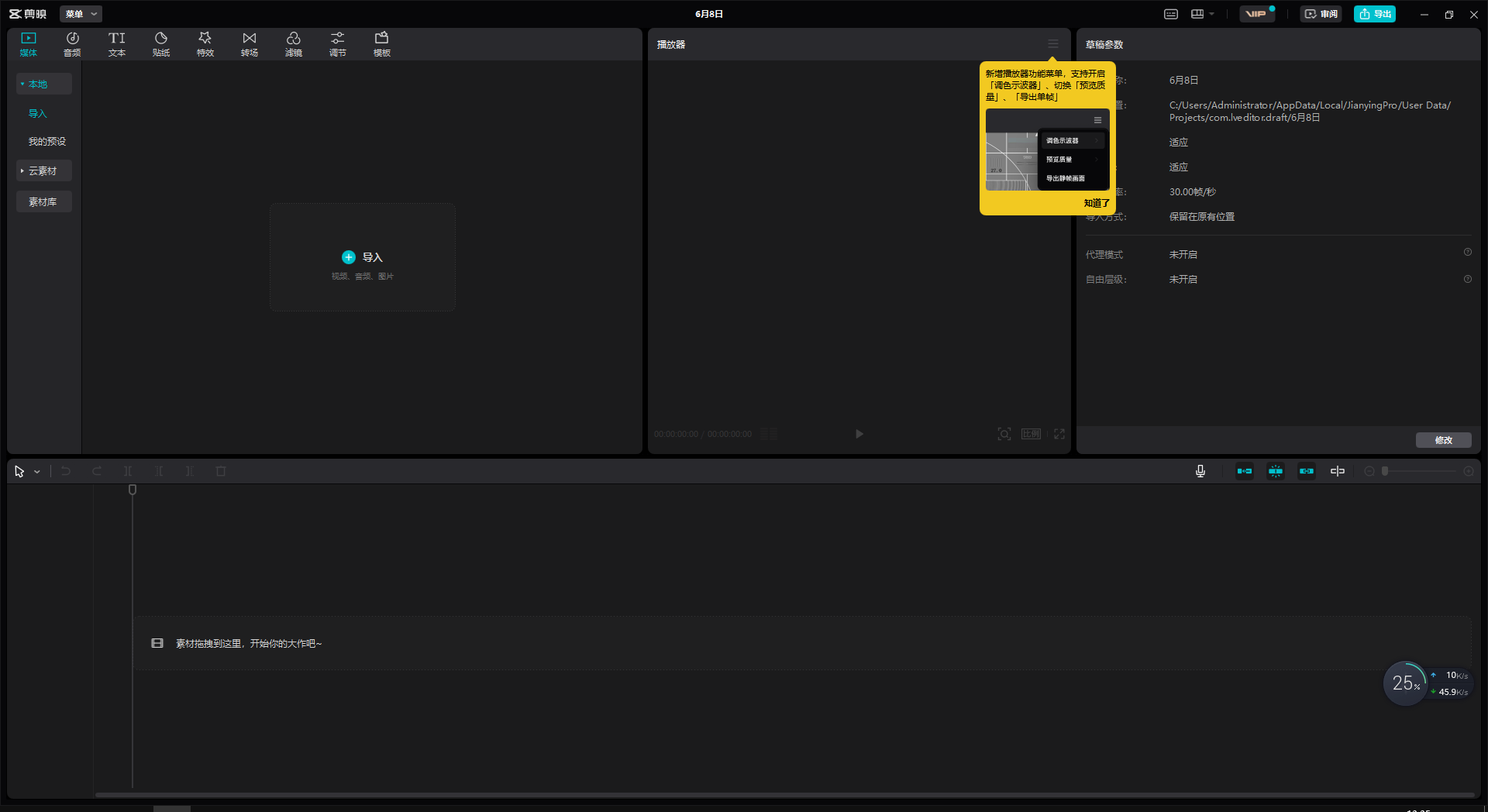
Task: Click the trim-left icon in timeline toolbar
Action: click(x=159, y=471)
